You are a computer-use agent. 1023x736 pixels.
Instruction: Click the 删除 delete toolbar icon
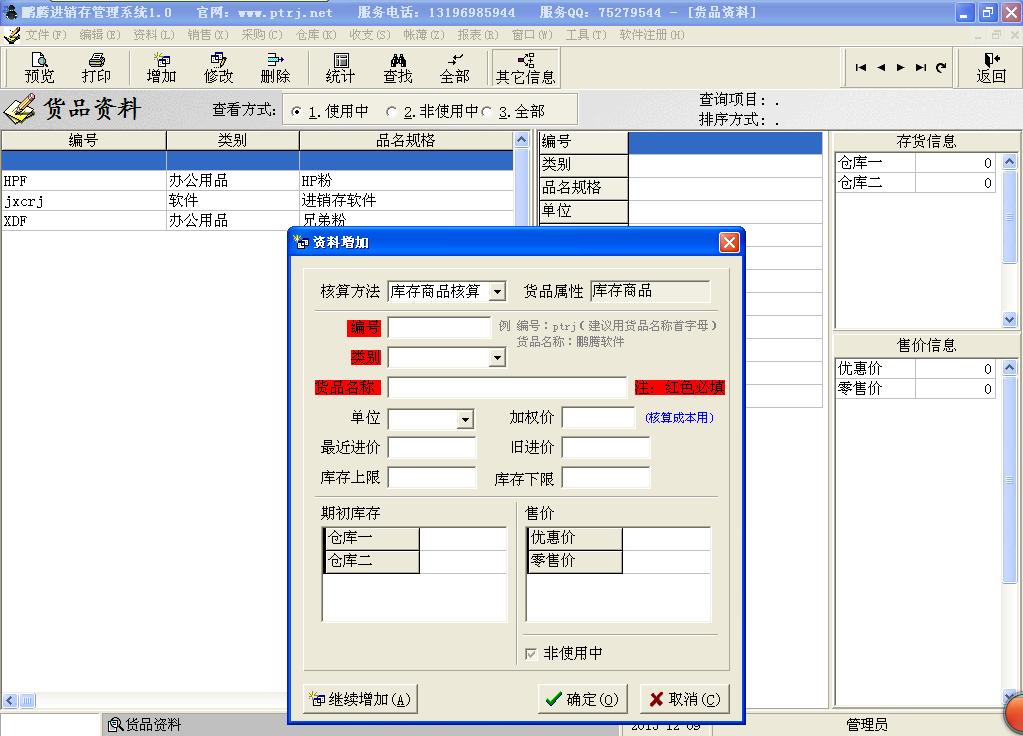pos(275,68)
